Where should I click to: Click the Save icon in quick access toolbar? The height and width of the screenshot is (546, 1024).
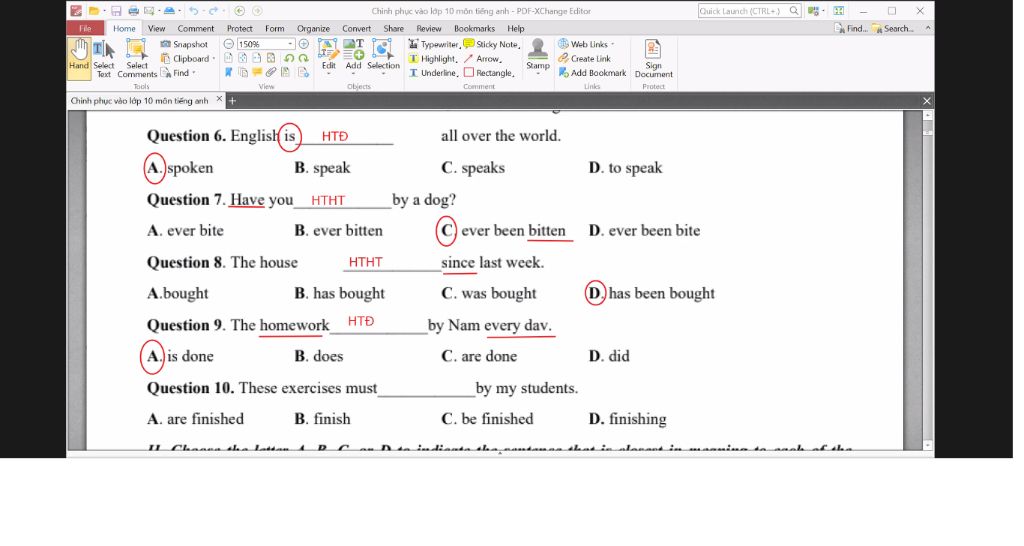point(116,11)
